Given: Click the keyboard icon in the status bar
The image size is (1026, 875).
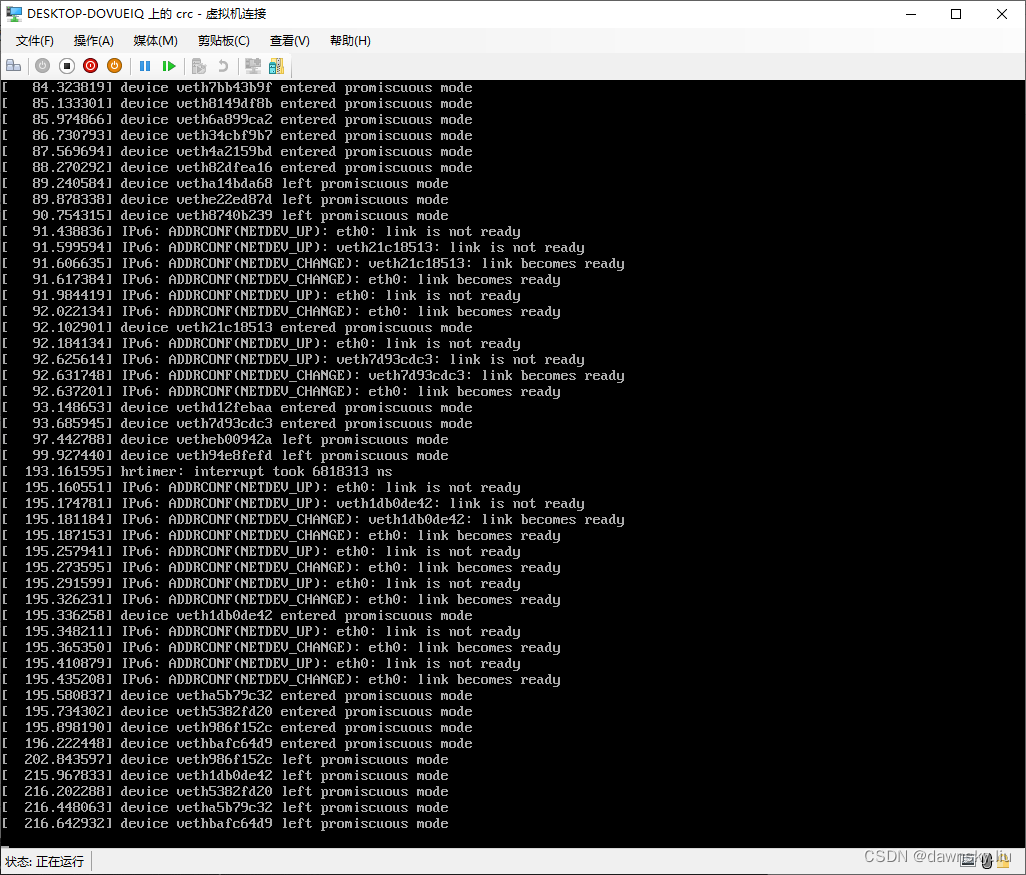Looking at the screenshot, I should 968,861.
